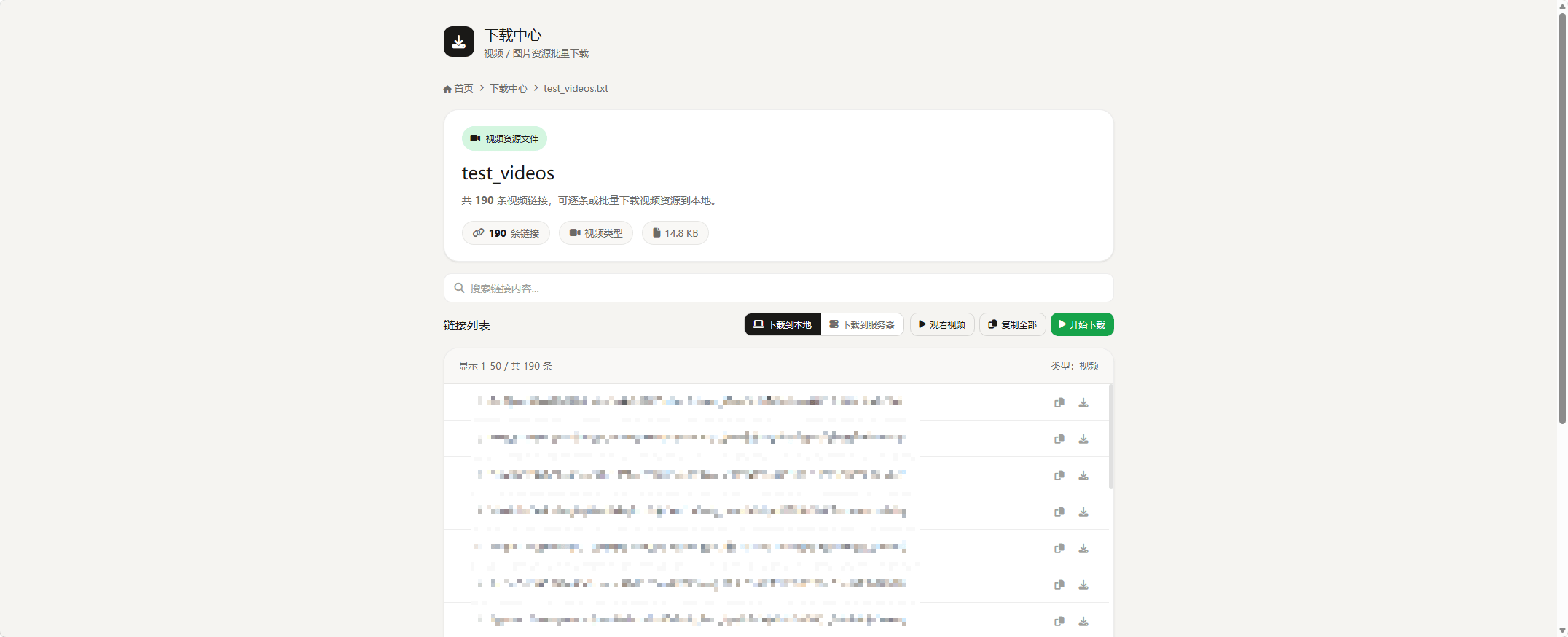Viewport: 1568px width, 637px height.
Task: Copy the sixth link row
Action: (x=1059, y=585)
